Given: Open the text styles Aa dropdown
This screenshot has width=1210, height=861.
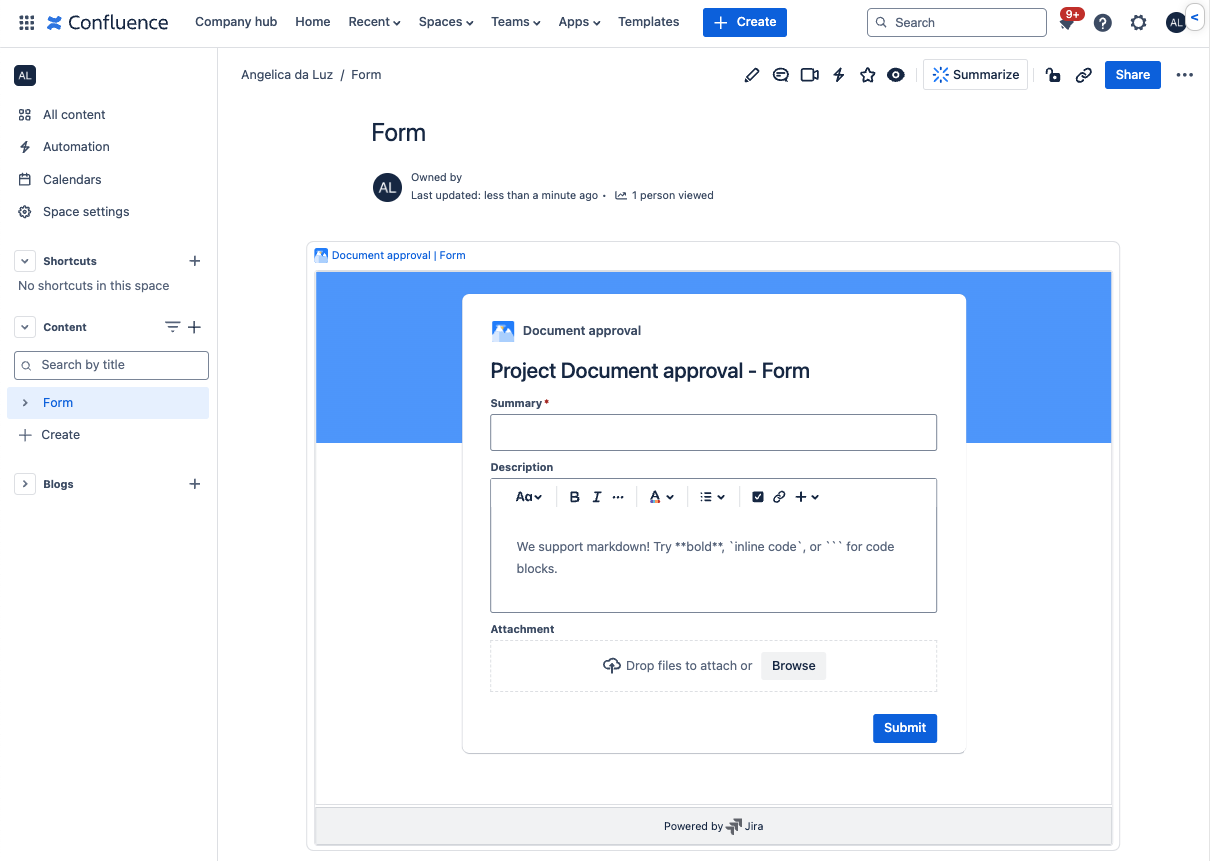Looking at the screenshot, I should [529, 497].
